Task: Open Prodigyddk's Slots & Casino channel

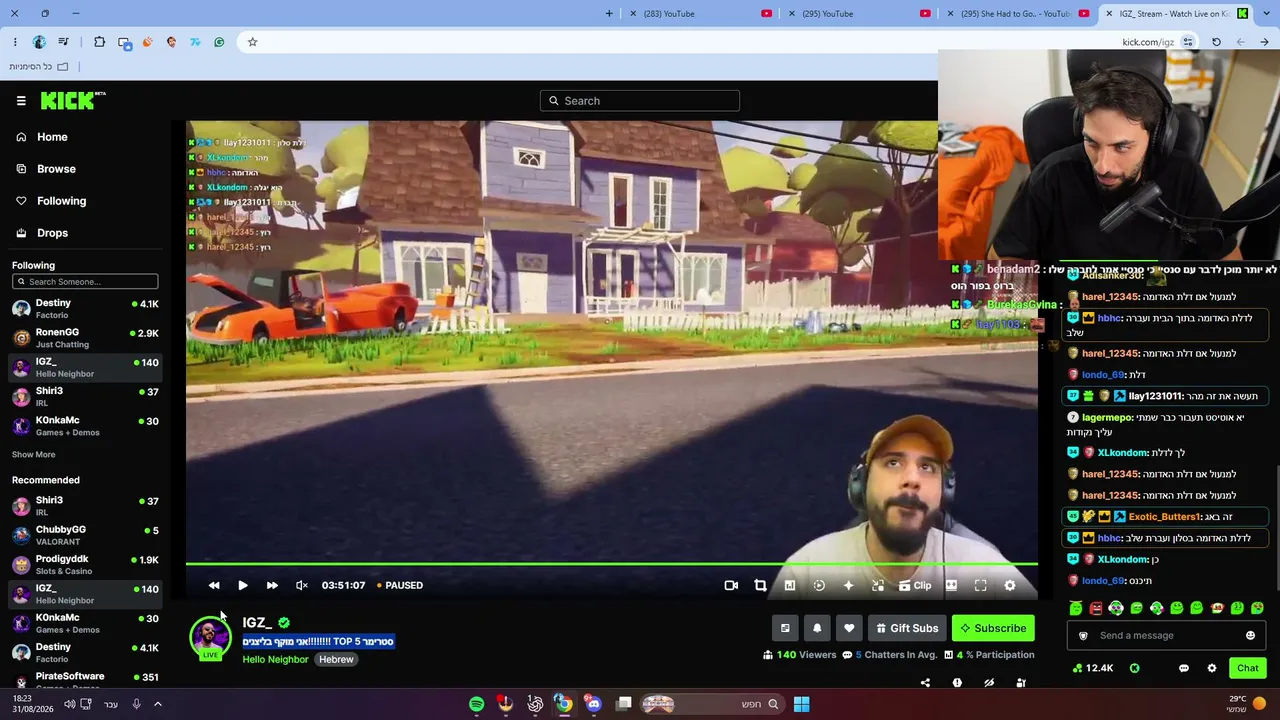Action: (x=85, y=565)
